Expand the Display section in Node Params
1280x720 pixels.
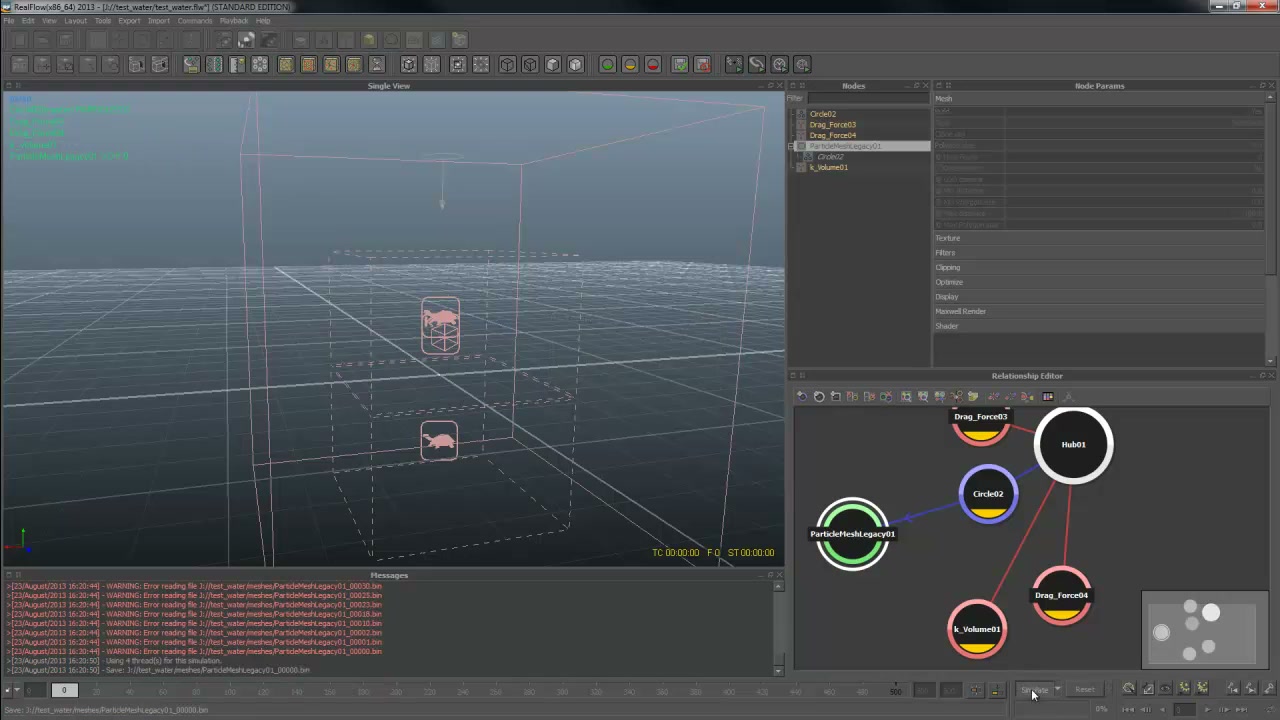(1100, 297)
